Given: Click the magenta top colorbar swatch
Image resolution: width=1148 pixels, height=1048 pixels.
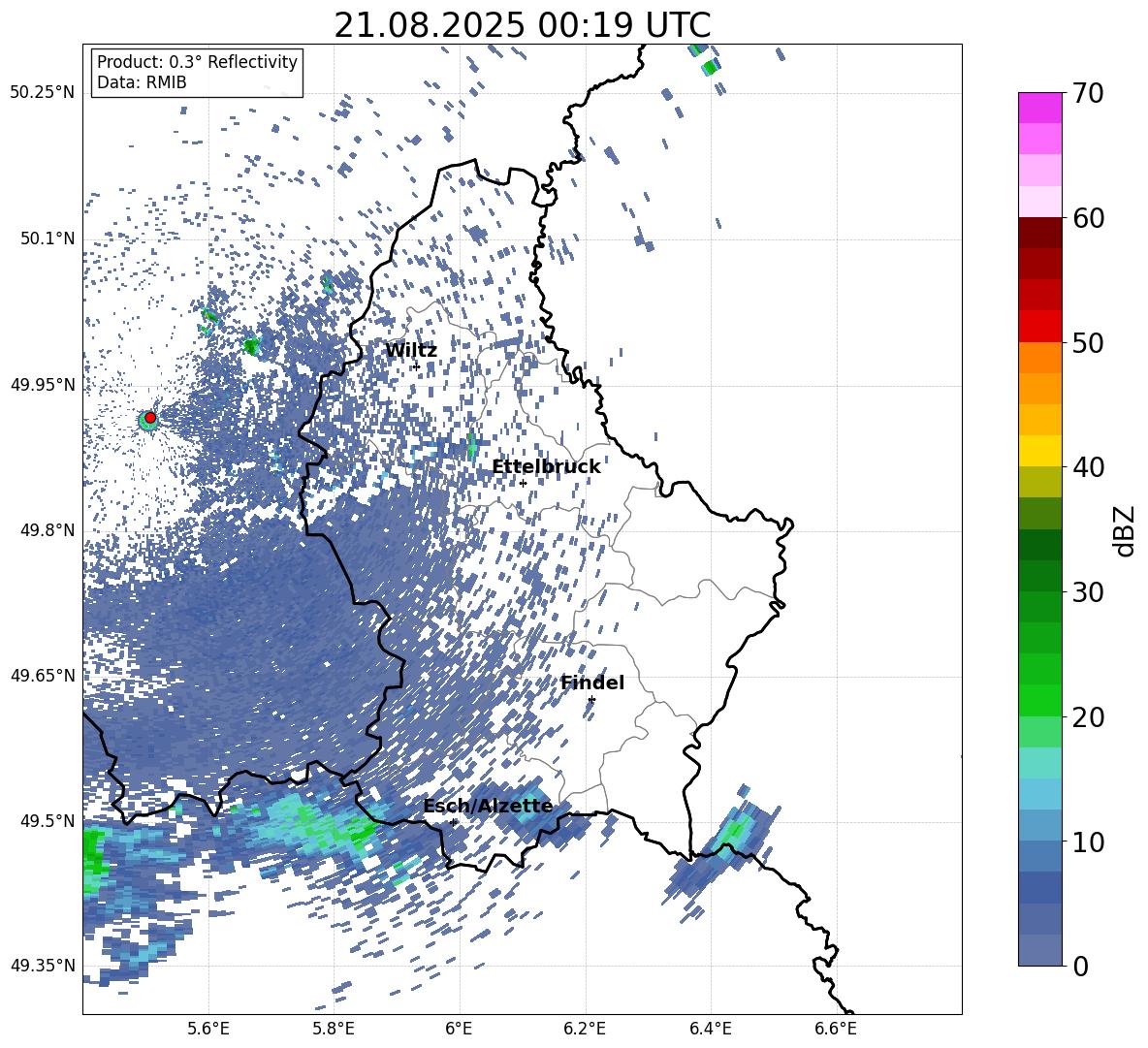Looking at the screenshot, I should coord(1039,108).
